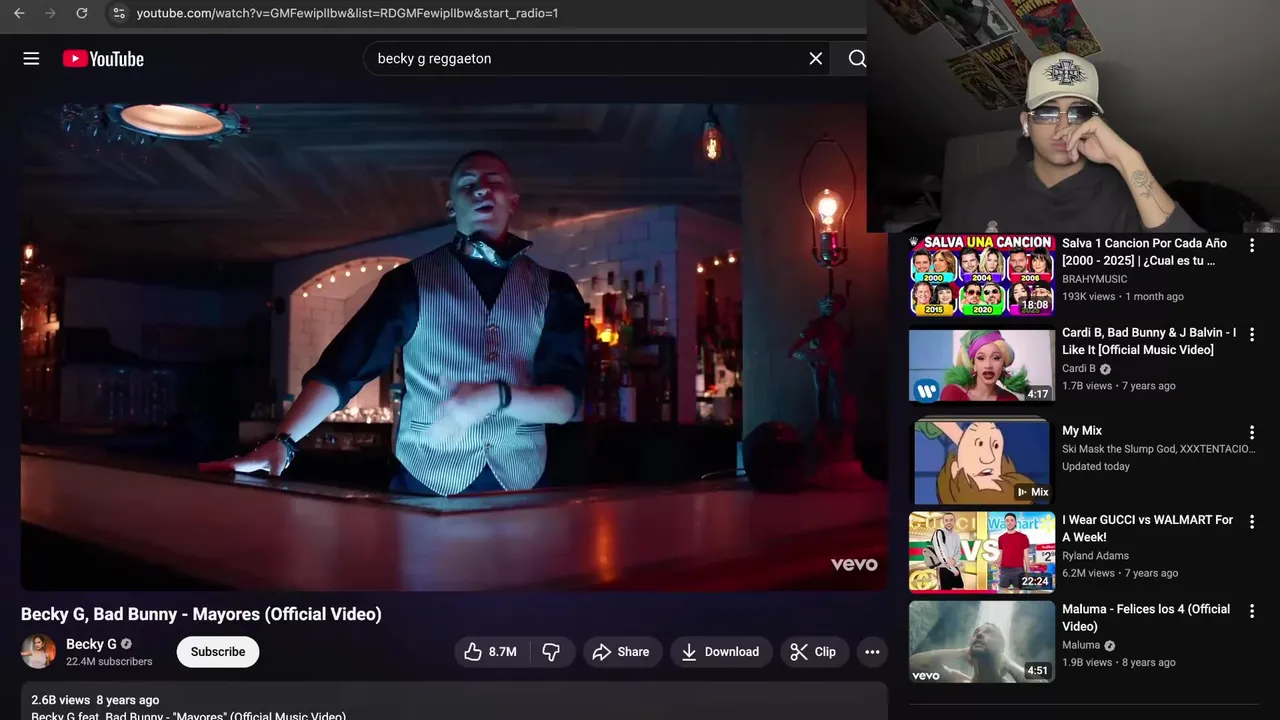
Task: Click '193K views • 1 month ago' text
Action: pyautogui.click(x=1123, y=297)
